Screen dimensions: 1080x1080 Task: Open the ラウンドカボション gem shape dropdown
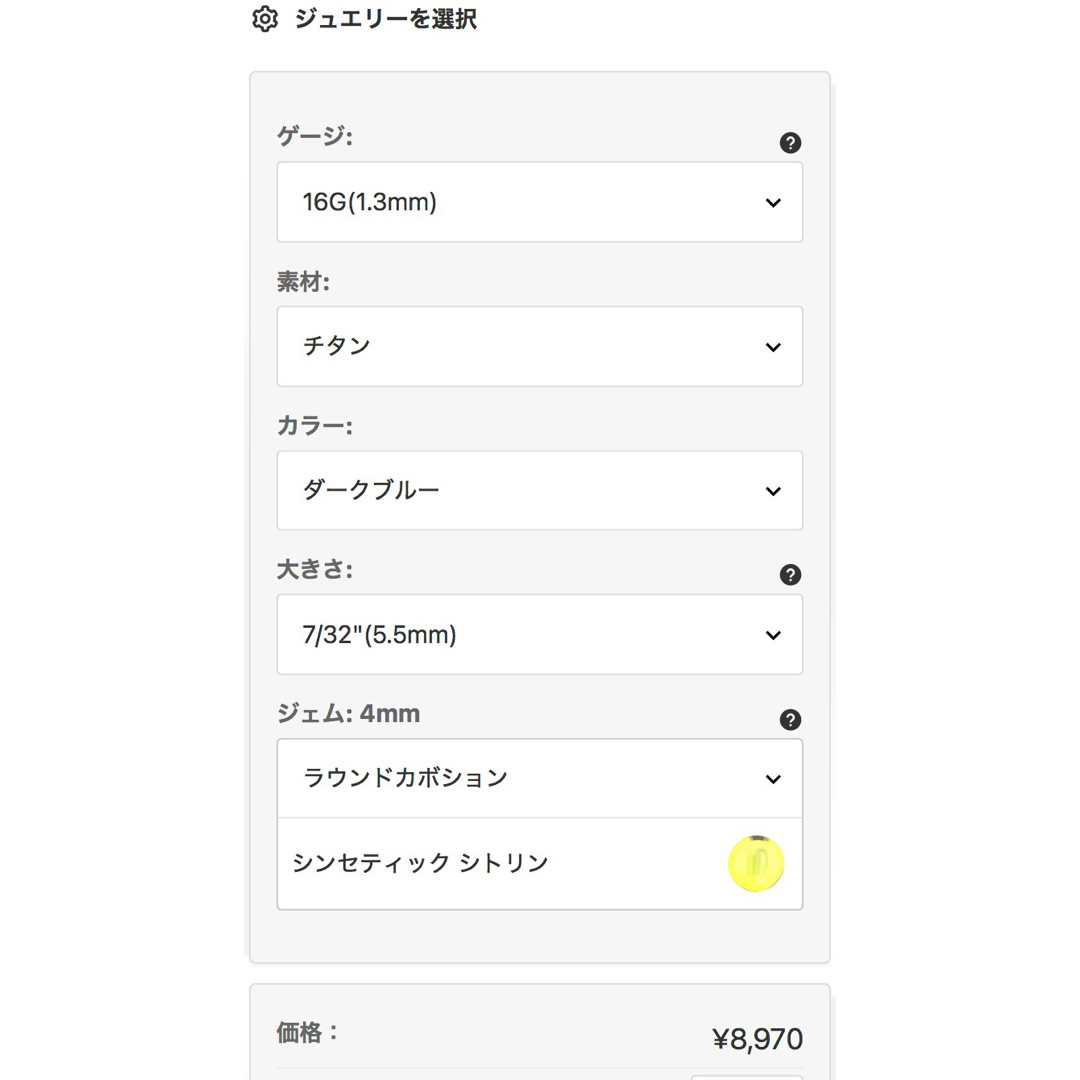[x=539, y=778]
